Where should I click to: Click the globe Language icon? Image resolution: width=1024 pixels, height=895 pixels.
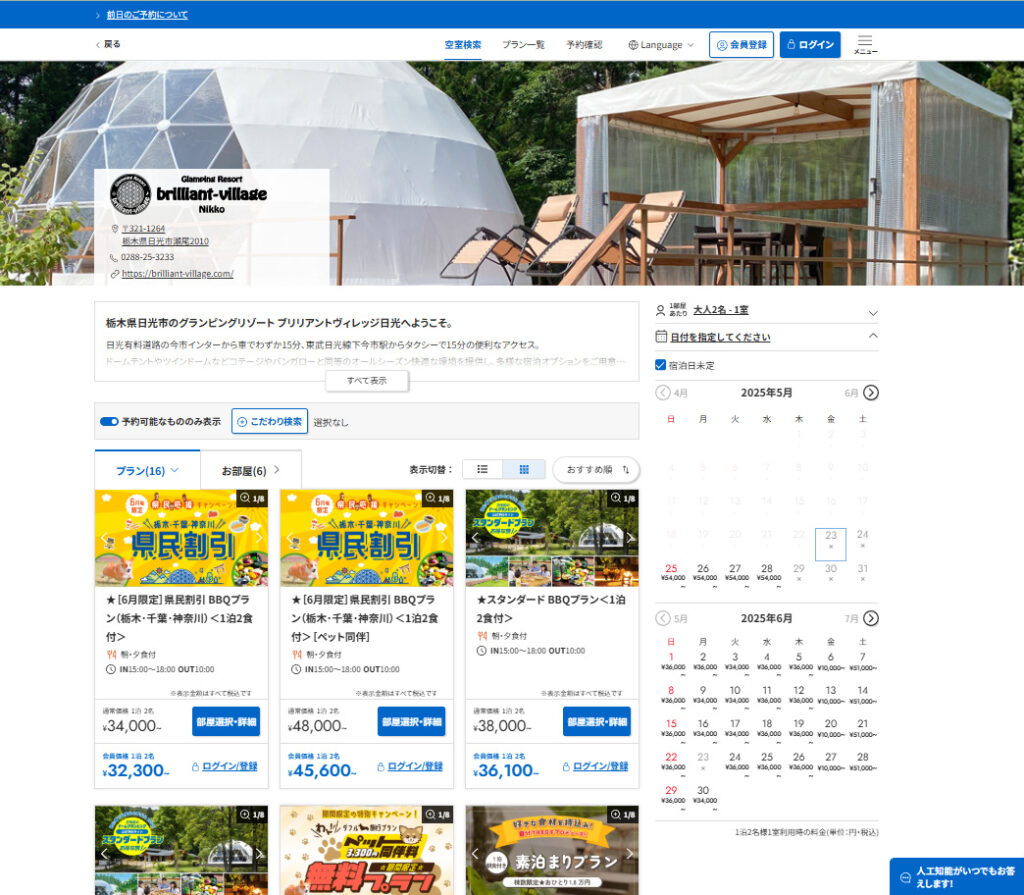point(633,45)
